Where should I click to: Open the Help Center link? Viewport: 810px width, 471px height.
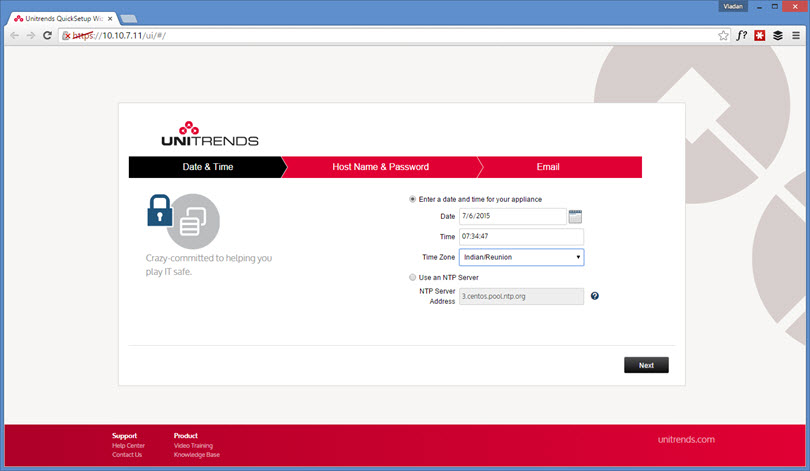[x=129, y=446]
